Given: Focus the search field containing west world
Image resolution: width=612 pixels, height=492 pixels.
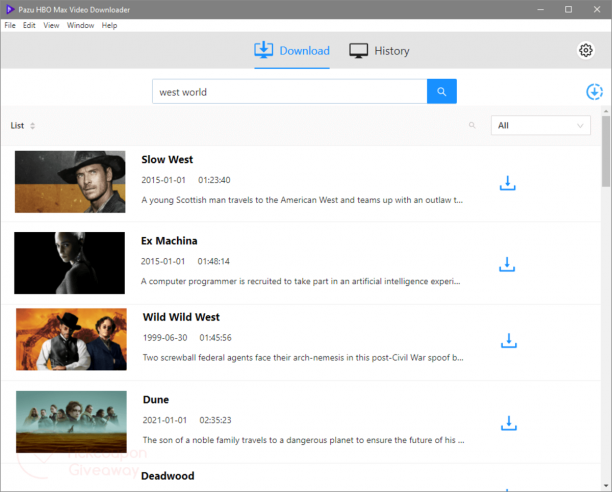Looking at the screenshot, I should coord(290,92).
